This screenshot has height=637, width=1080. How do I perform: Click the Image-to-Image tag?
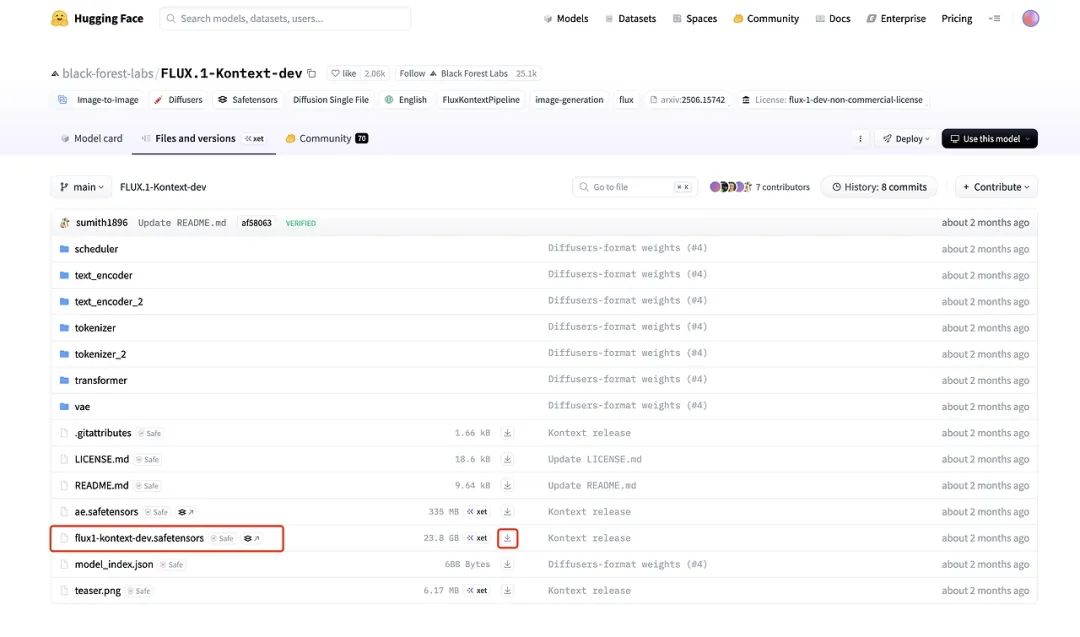click(x=98, y=100)
